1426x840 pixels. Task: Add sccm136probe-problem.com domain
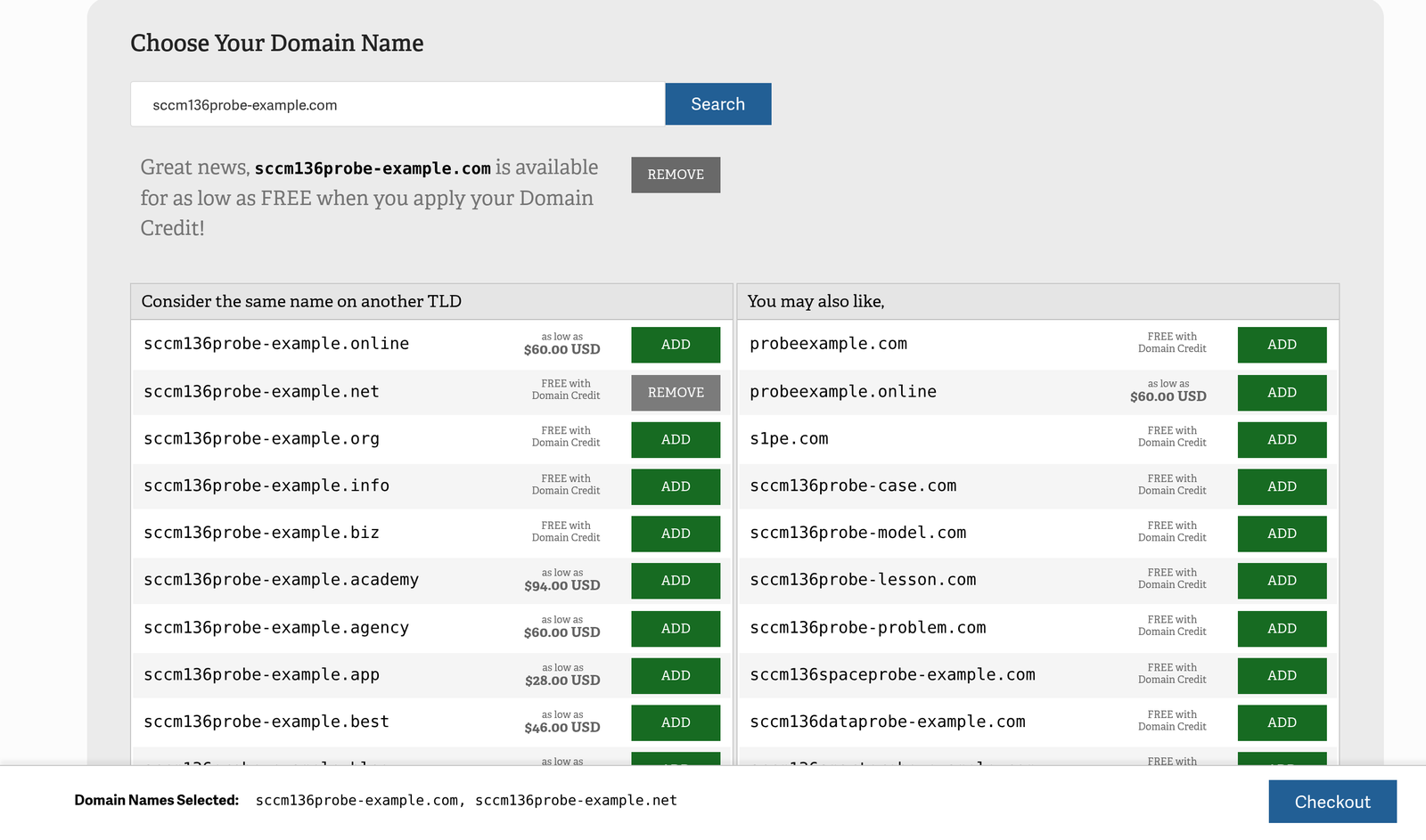point(1282,629)
